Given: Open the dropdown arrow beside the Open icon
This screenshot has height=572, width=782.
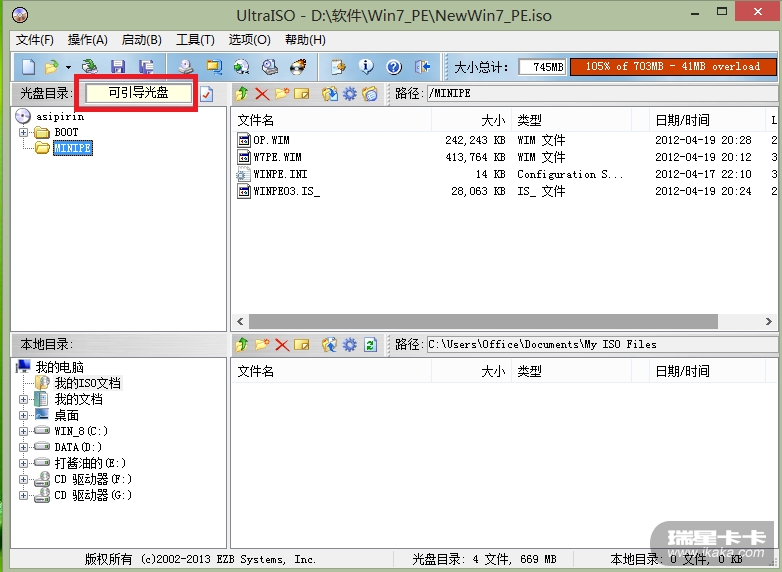Looking at the screenshot, I should click(68, 67).
